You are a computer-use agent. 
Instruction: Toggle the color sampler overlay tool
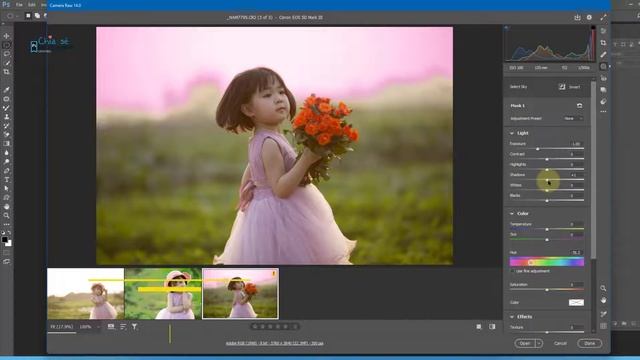(603, 314)
